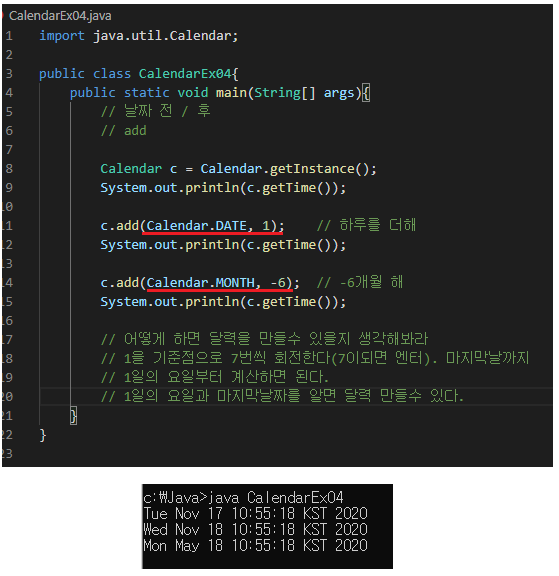
Task: Click 'Calendar.getInstance();' on line 8
Action: click(288, 169)
